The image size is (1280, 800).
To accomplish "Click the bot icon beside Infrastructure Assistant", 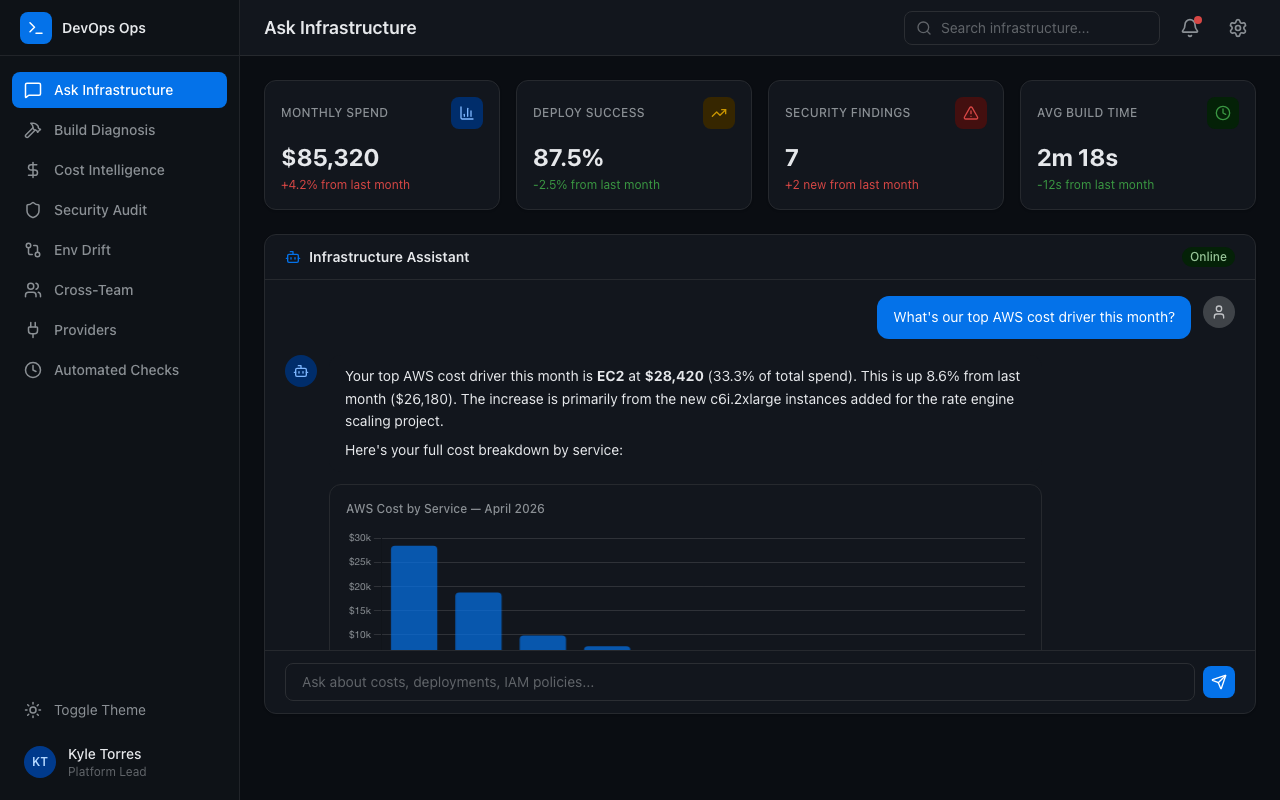I will (x=292, y=257).
